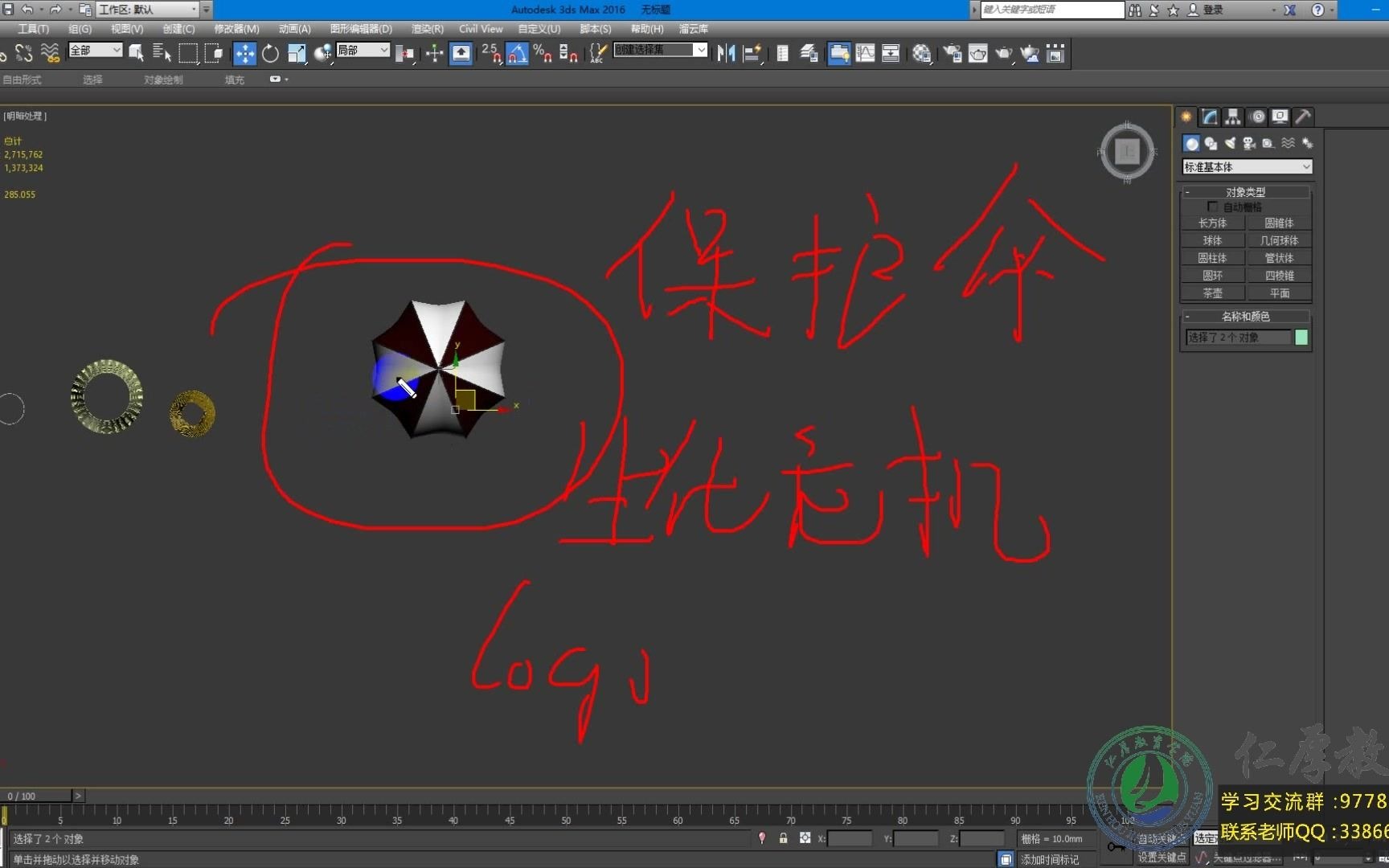Activate the Select and Rotate tool
This screenshot has width=1389, height=868.
270,54
